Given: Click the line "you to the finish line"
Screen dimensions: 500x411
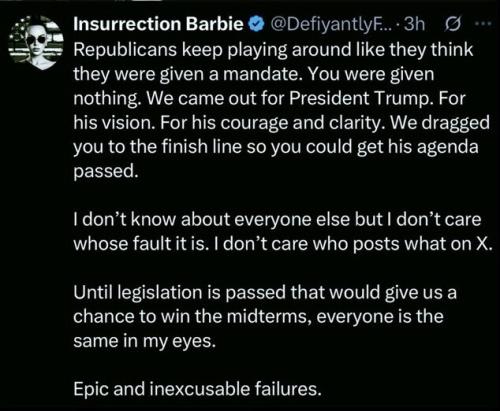Looking at the screenshot, I should (276, 147).
